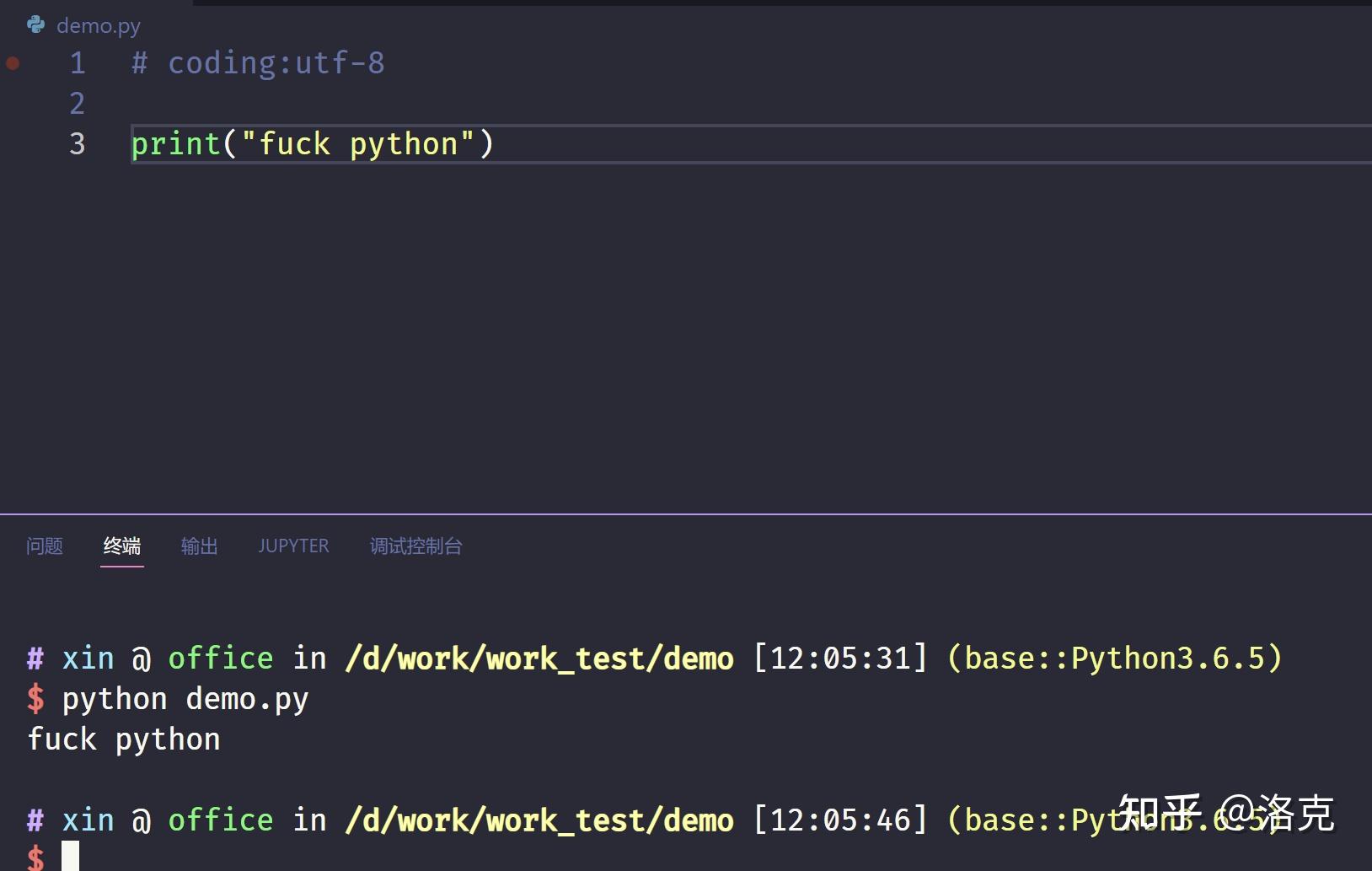Switch to the JUPYTER panel tab
This screenshot has width=1372, height=871.
point(293,546)
